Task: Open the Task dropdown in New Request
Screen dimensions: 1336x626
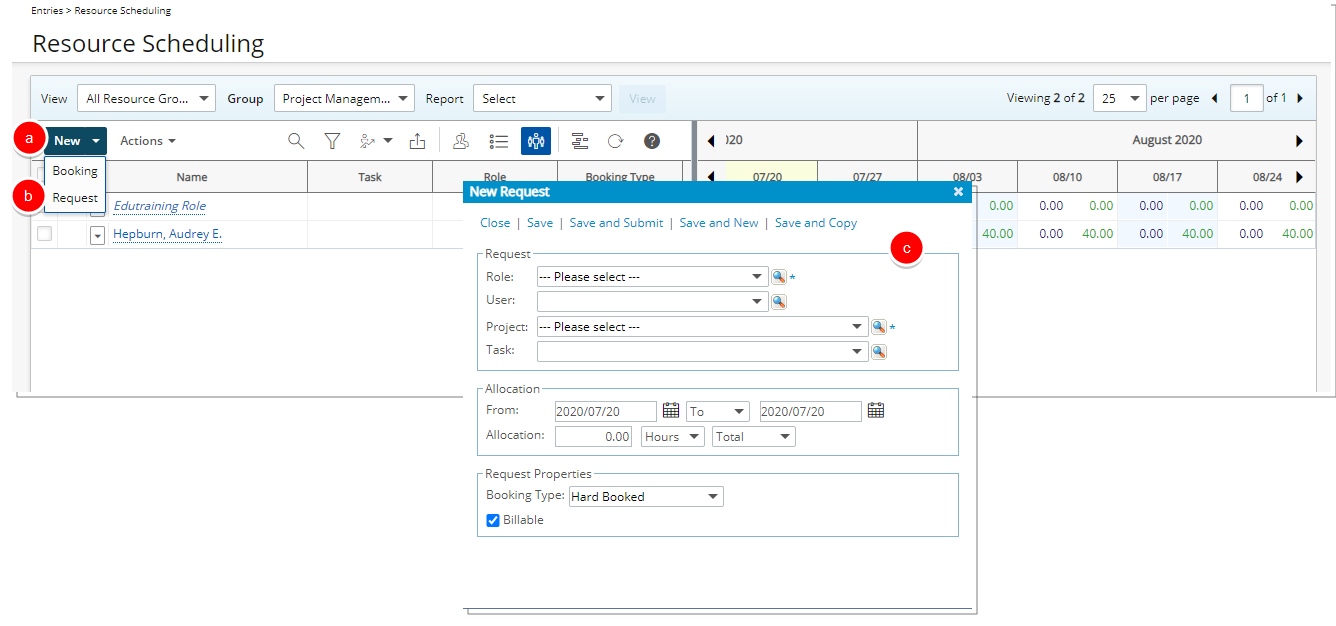Action: [x=702, y=351]
